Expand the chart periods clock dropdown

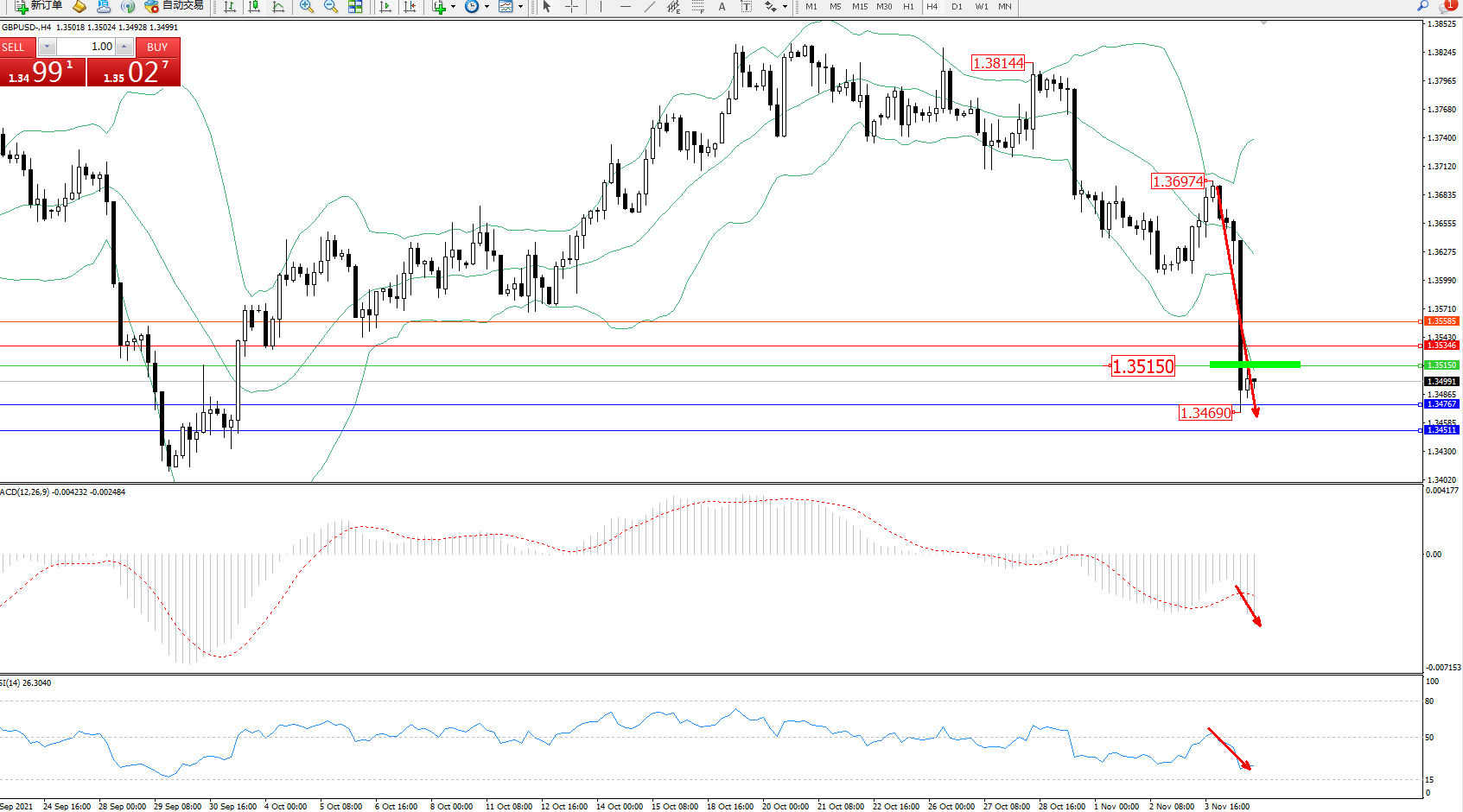tap(487, 6)
